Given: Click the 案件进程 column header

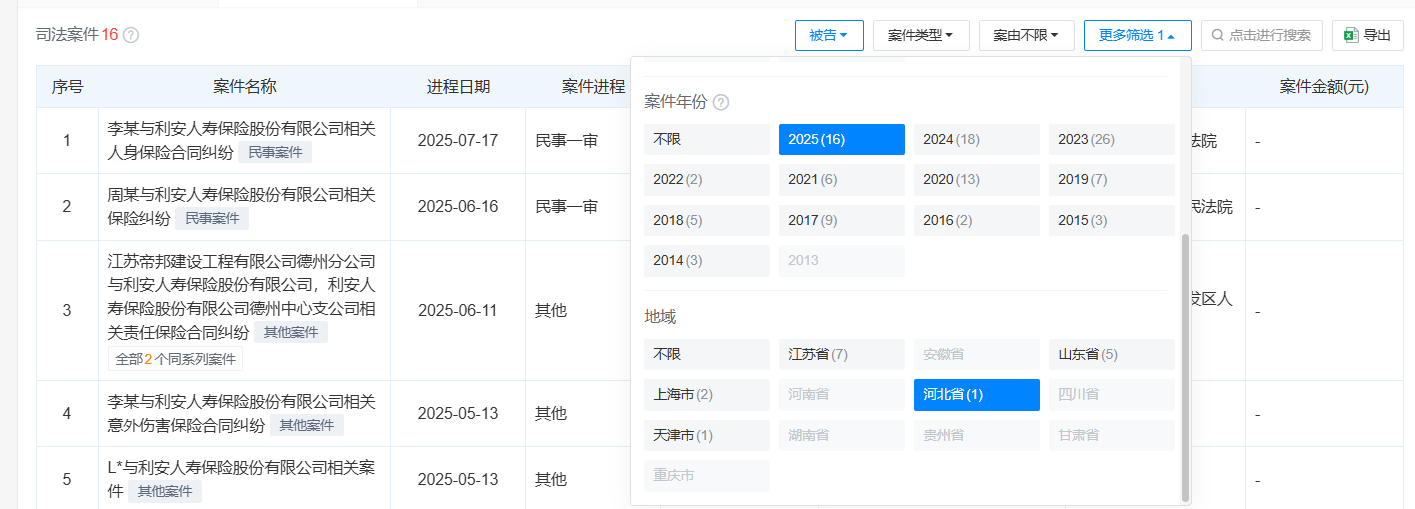Looking at the screenshot, I should click(593, 87).
